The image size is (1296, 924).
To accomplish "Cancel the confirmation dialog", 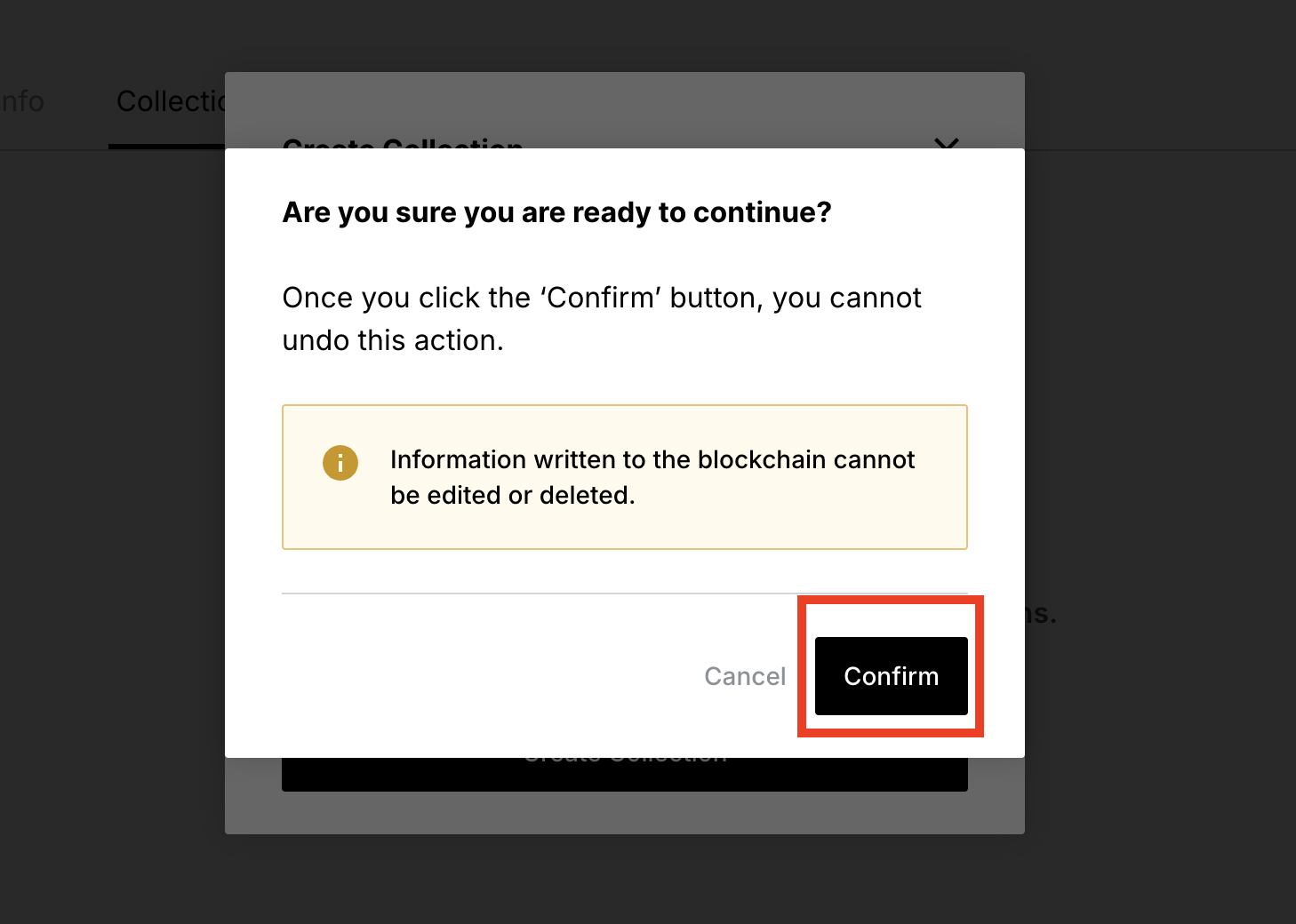I will (x=745, y=676).
